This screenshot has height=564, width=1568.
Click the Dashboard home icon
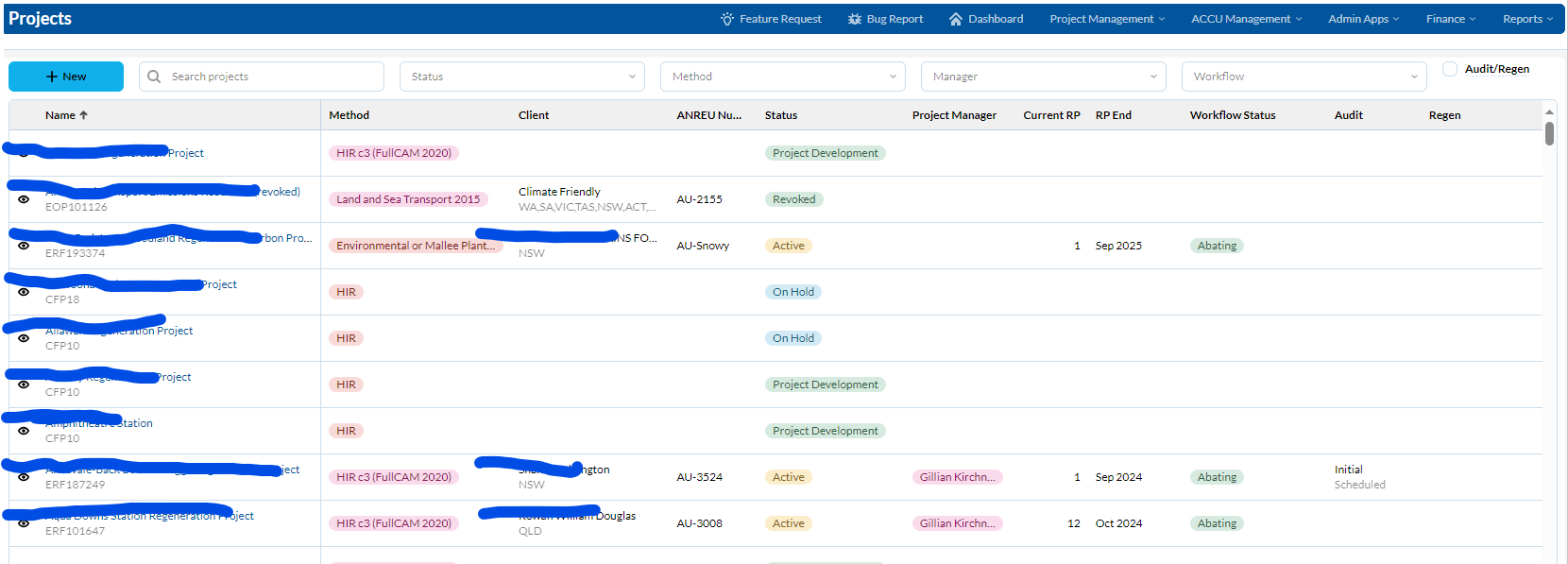[x=956, y=19]
